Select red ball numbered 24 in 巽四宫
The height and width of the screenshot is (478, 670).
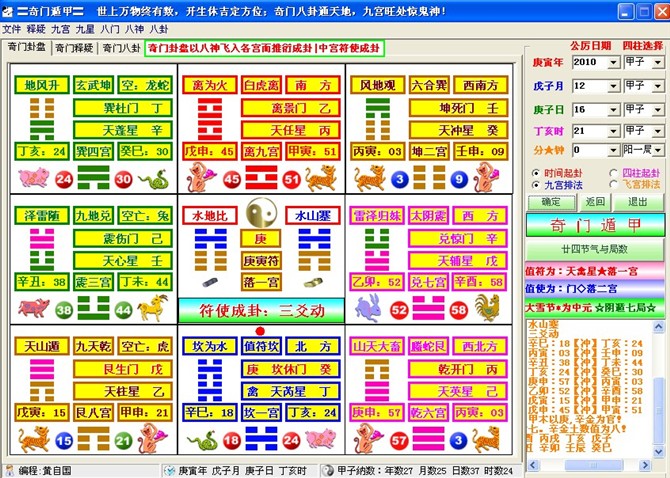tap(64, 180)
